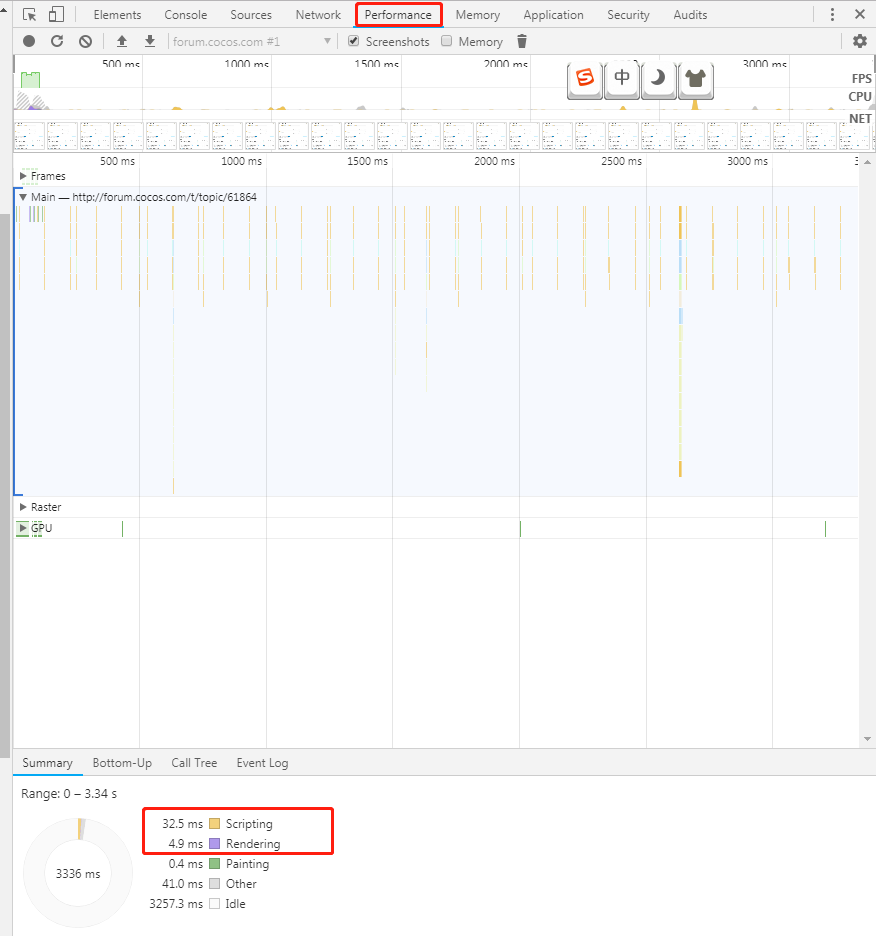Click the 2000 ms GPU event marker
The height and width of the screenshot is (936, 876).
click(520, 528)
